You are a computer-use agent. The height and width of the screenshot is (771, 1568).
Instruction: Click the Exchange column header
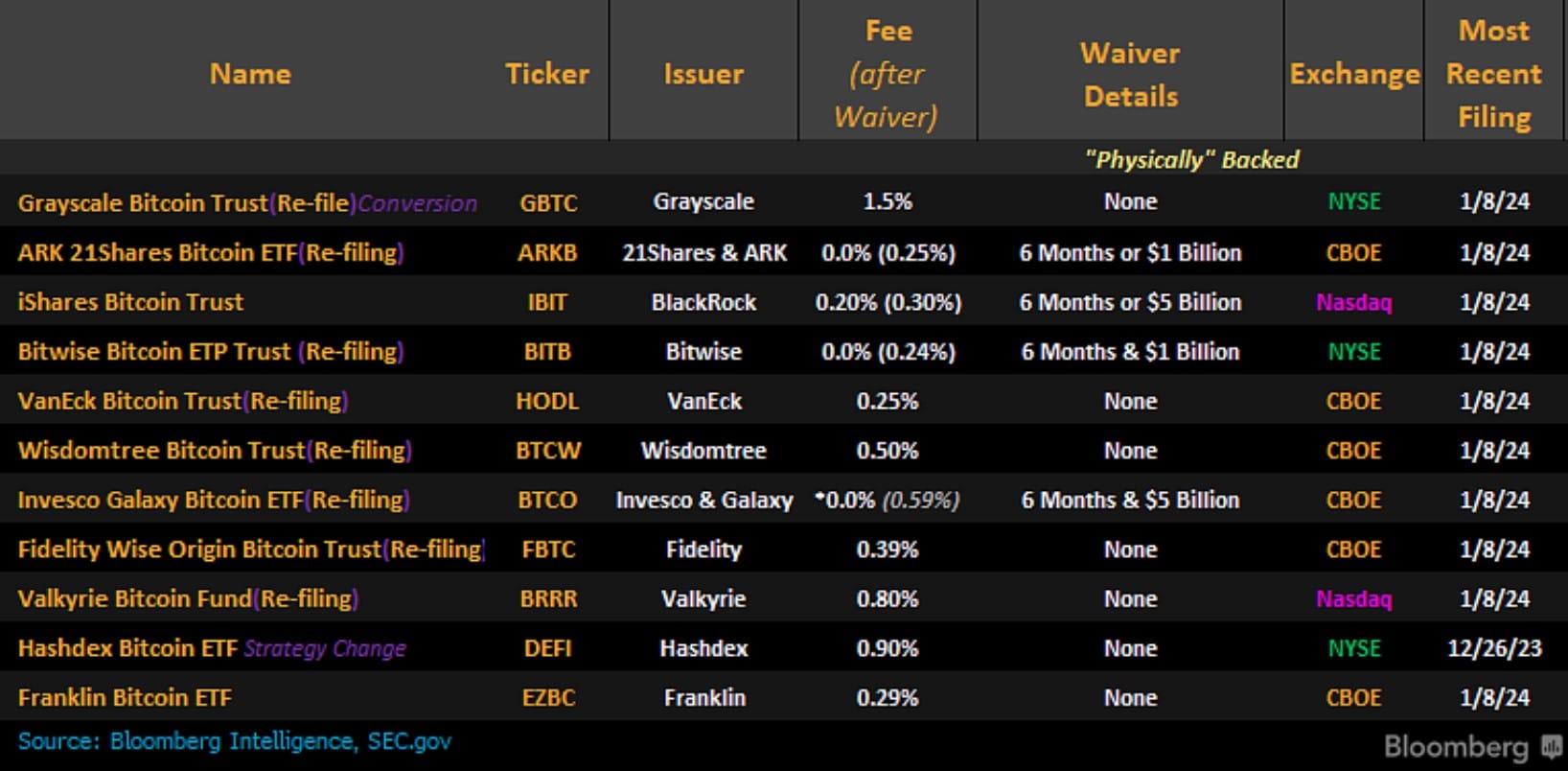(x=1354, y=74)
